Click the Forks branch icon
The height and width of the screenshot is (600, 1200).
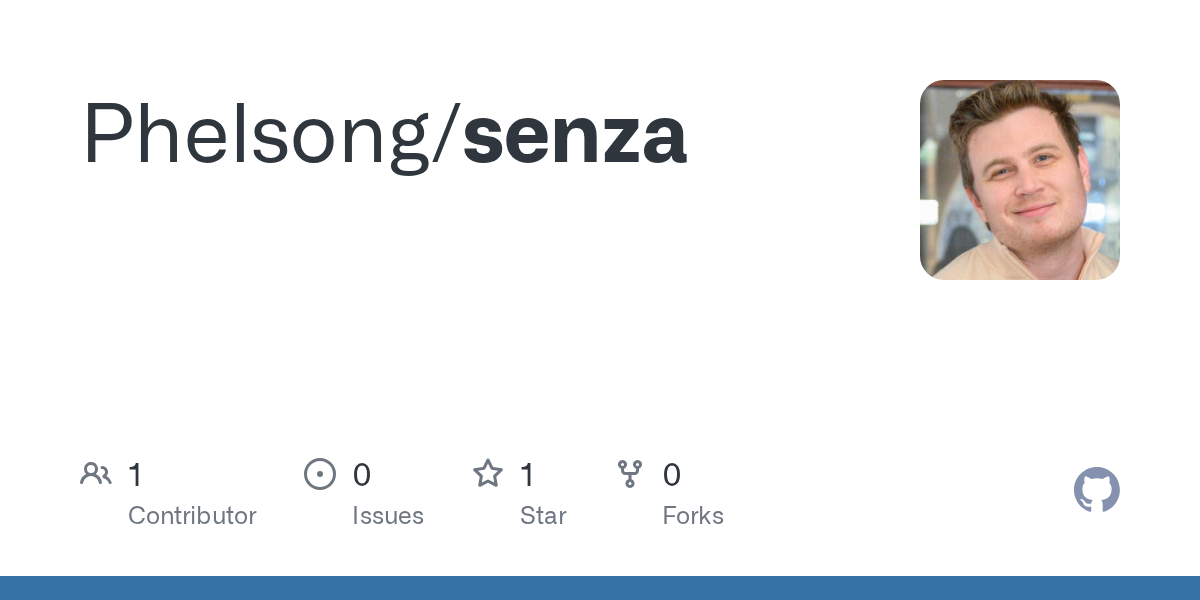[630, 474]
